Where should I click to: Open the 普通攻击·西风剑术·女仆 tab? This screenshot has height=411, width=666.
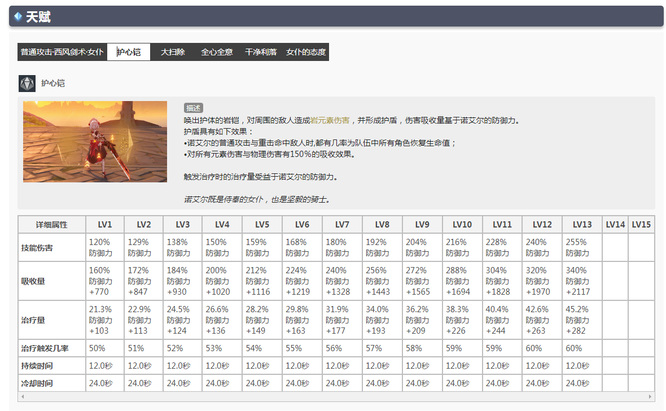(x=62, y=52)
